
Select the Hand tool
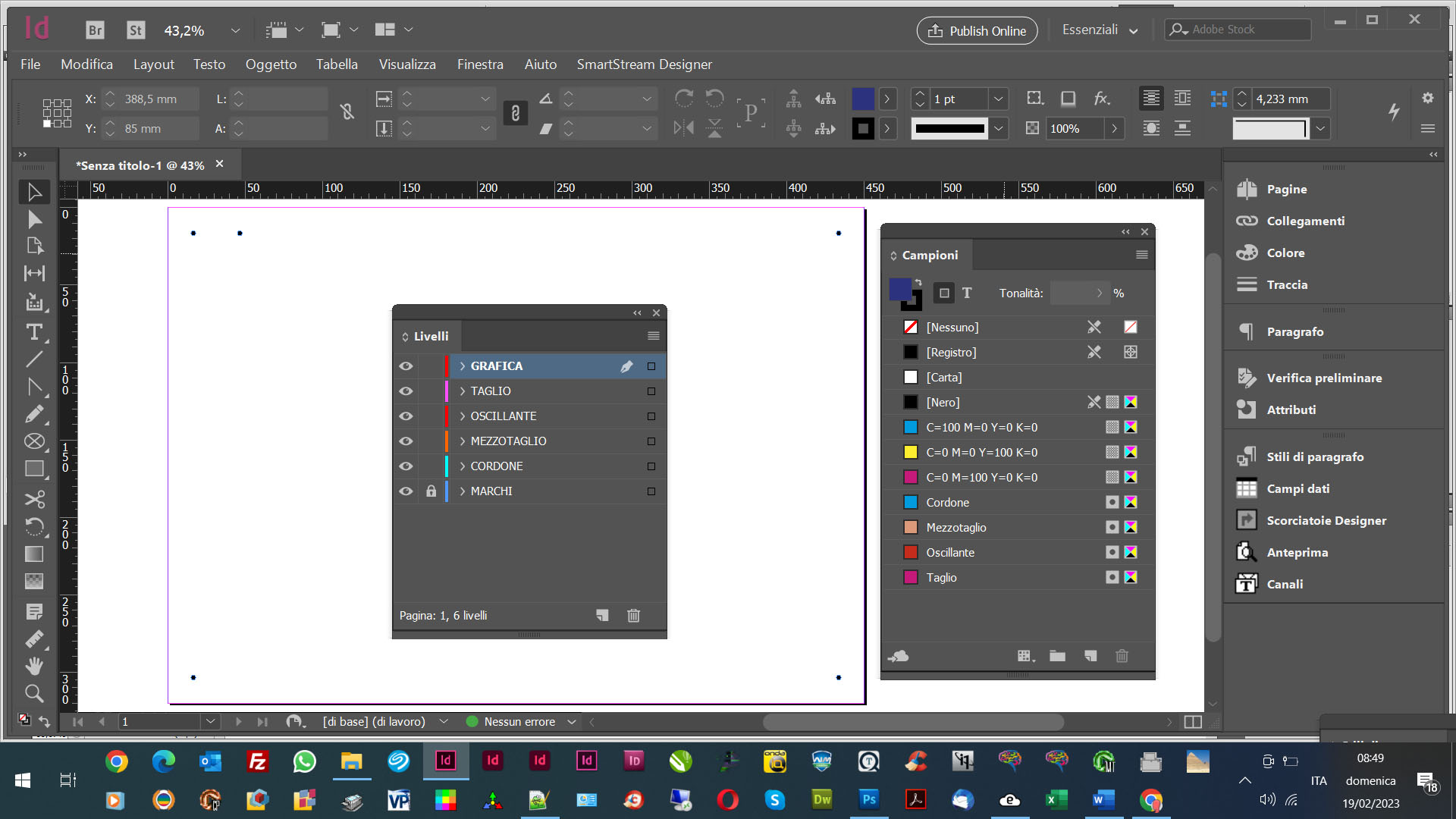click(34, 666)
